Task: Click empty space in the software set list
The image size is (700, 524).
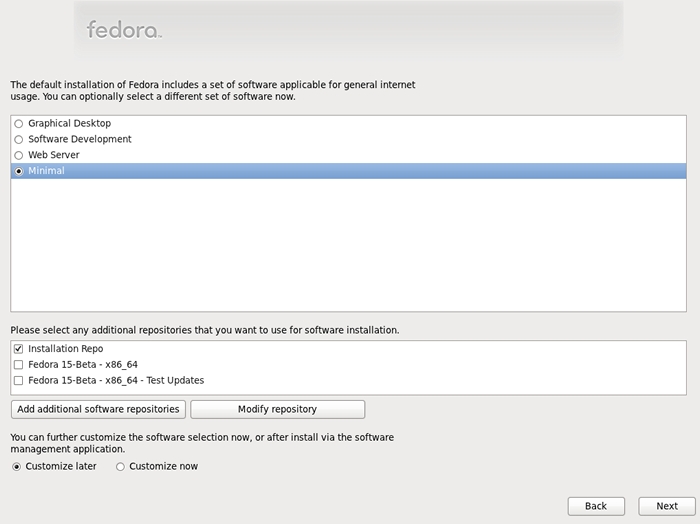Action: (x=348, y=245)
